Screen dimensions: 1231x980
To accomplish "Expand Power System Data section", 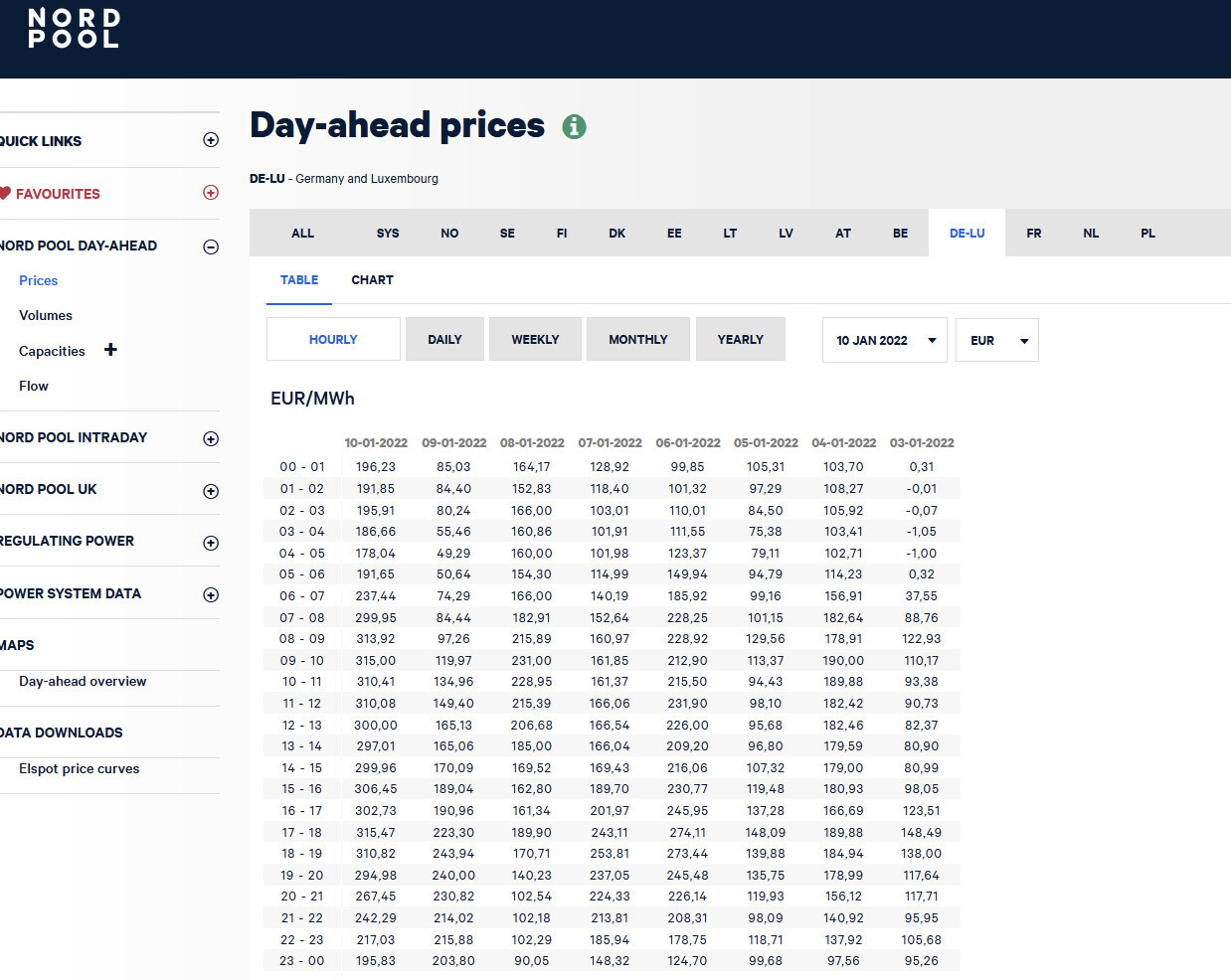I will click(x=211, y=594).
